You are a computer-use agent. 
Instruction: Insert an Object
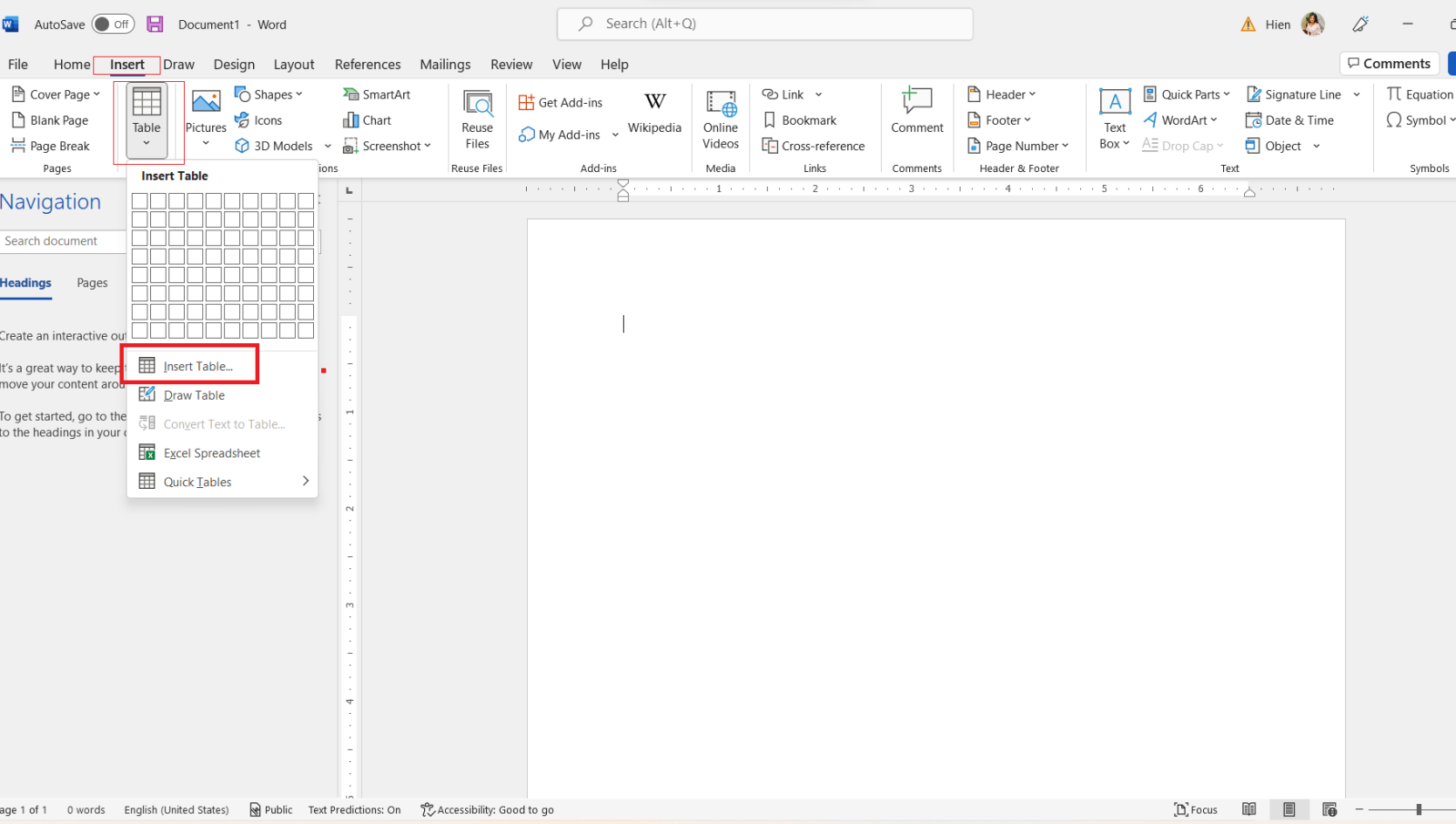(1273, 146)
